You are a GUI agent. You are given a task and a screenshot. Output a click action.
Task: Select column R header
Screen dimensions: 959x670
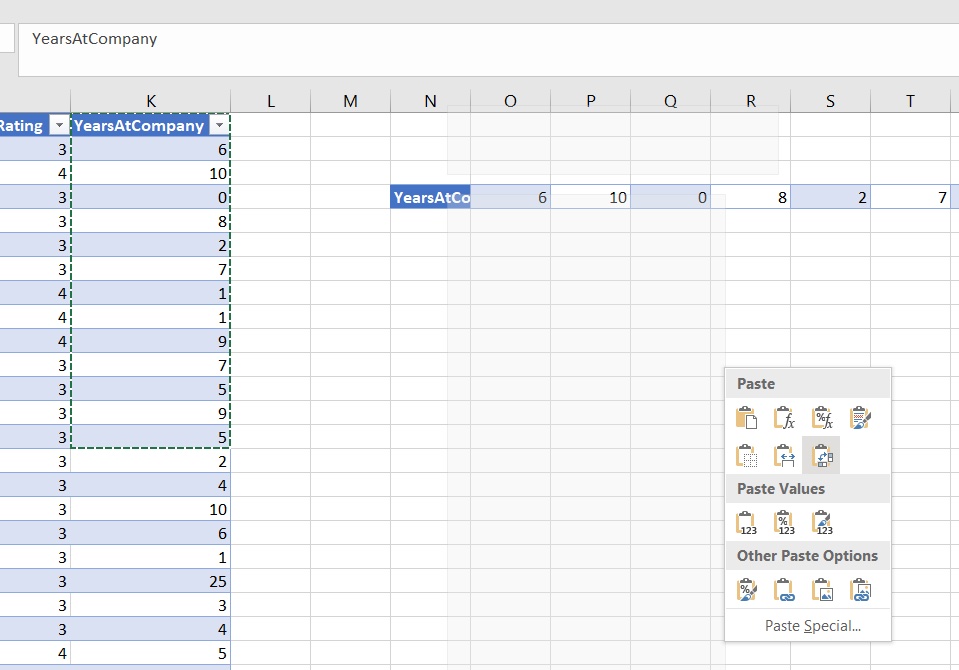(751, 101)
